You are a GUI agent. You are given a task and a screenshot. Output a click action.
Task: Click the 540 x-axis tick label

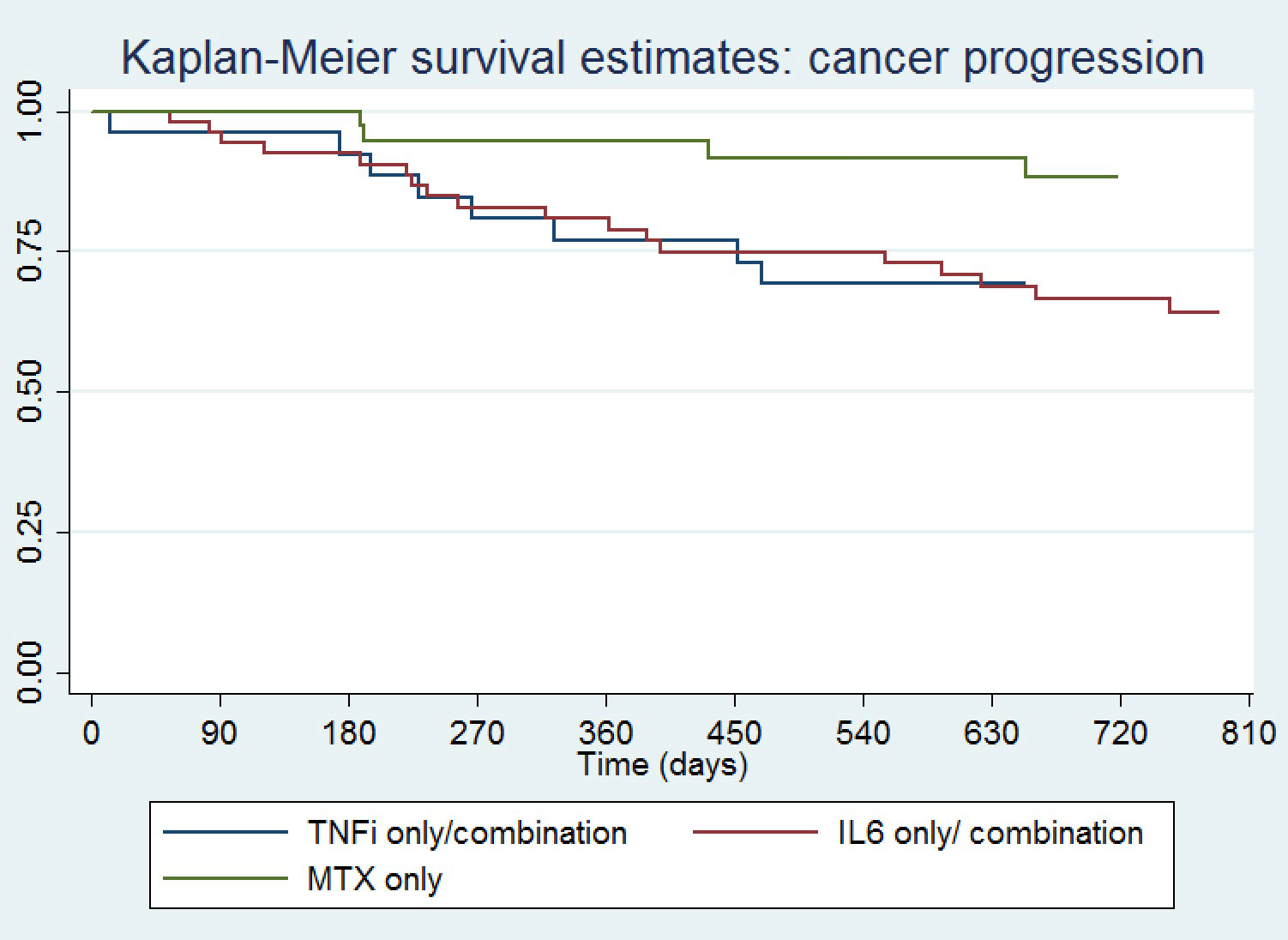pyautogui.click(x=863, y=734)
